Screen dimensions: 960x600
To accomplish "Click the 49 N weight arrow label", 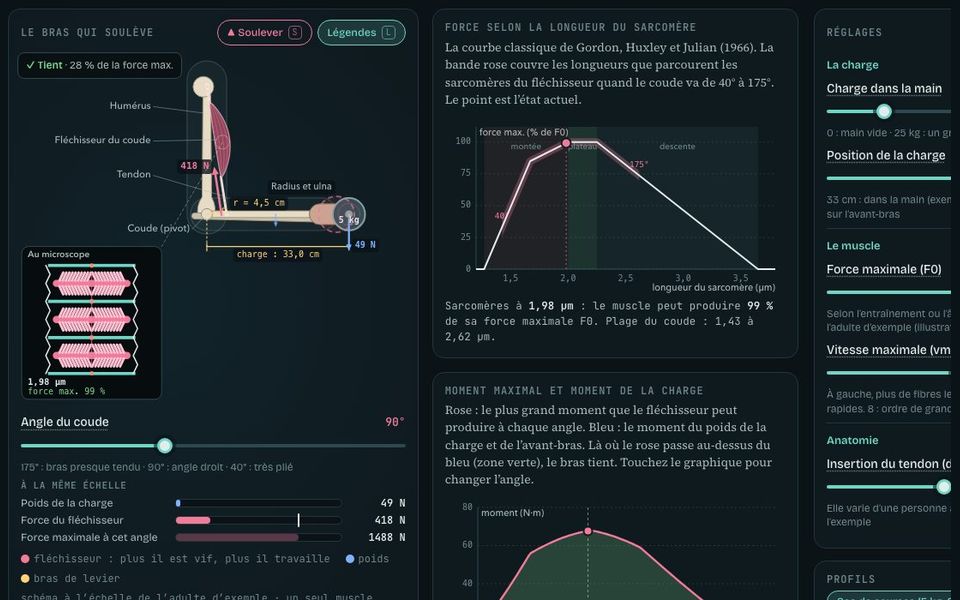I will click(365, 244).
